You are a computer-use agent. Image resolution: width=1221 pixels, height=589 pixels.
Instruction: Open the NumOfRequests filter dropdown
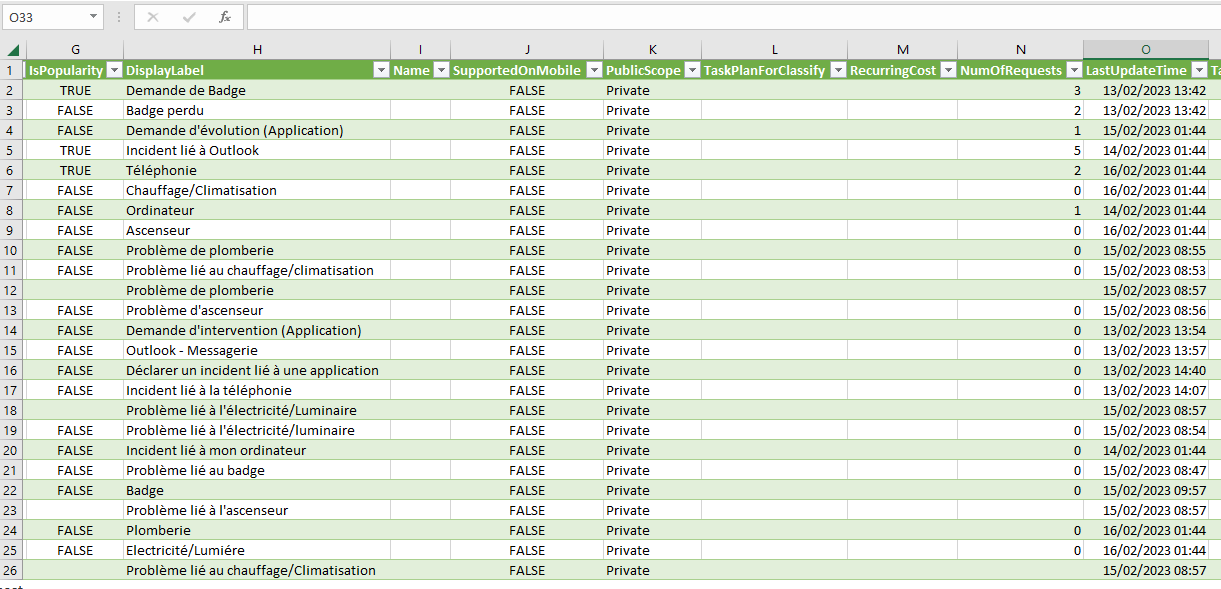tap(1072, 70)
